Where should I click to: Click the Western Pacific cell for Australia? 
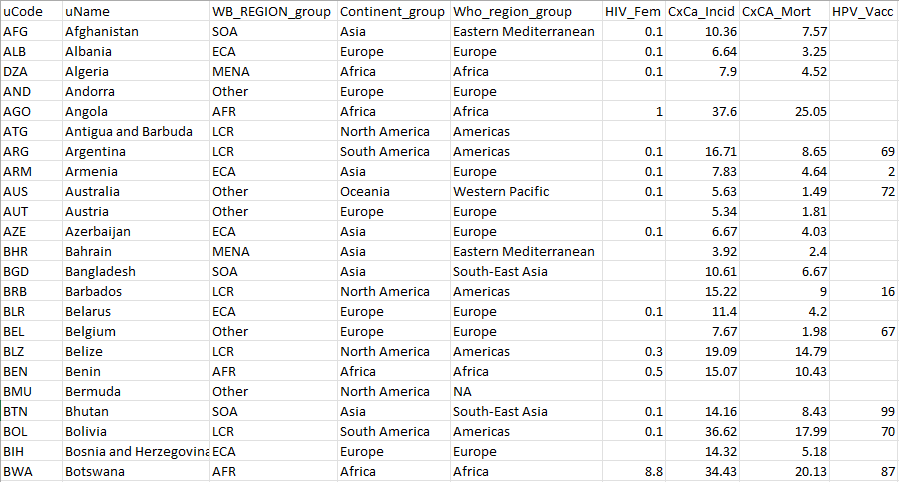[x=526, y=191]
